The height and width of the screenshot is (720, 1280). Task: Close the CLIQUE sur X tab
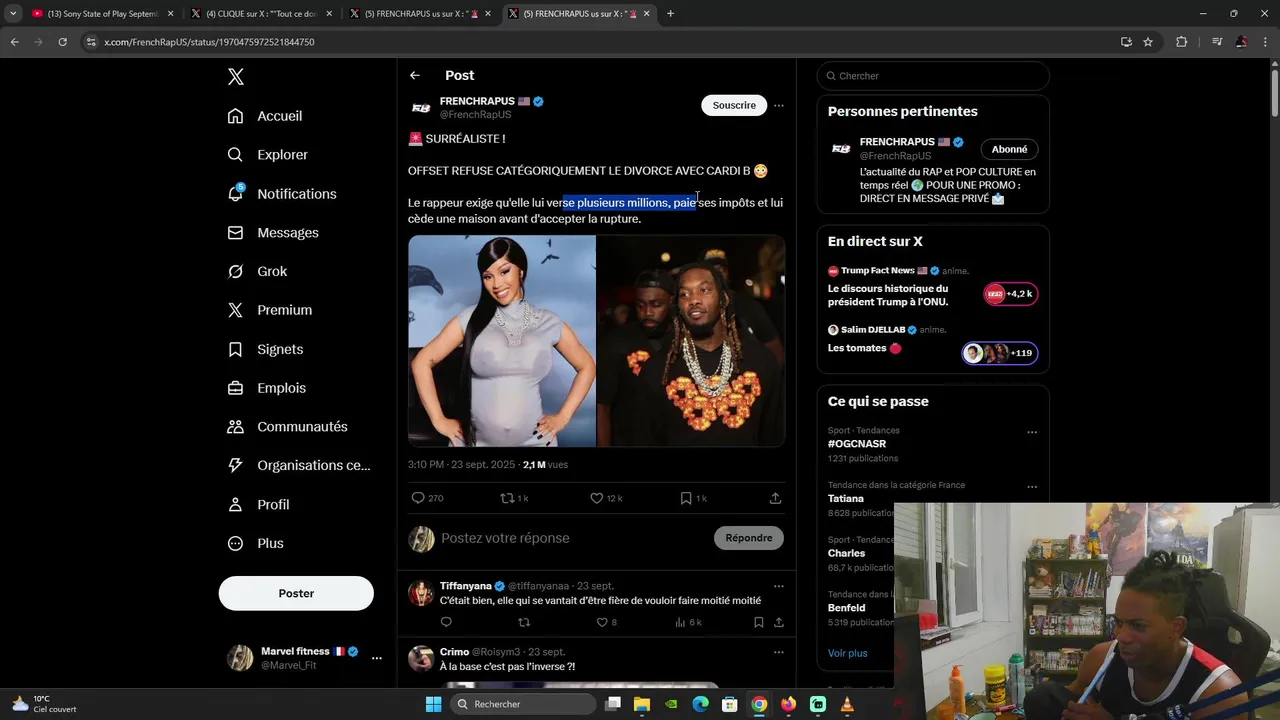pyautogui.click(x=329, y=14)
